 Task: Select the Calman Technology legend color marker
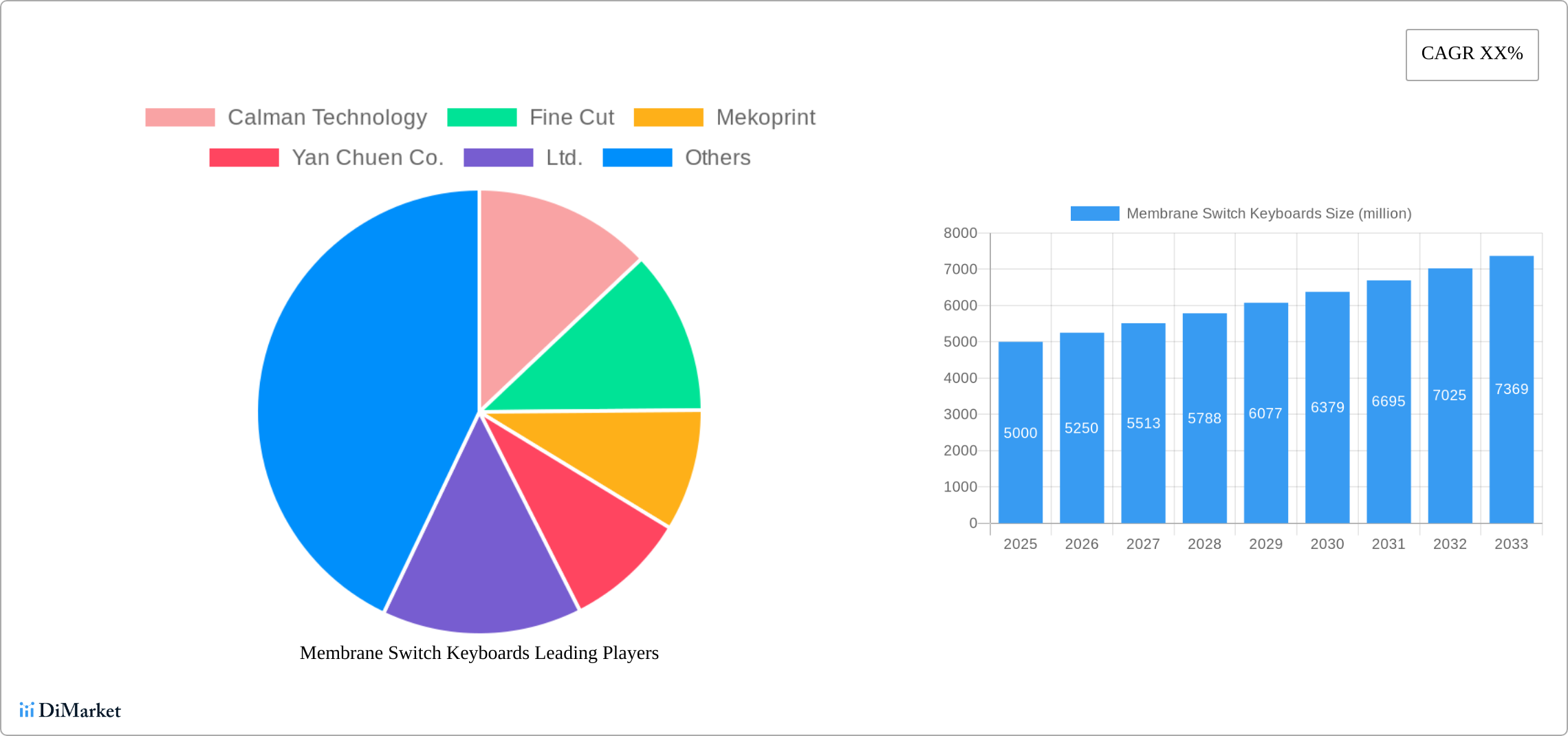coord(180,117)
